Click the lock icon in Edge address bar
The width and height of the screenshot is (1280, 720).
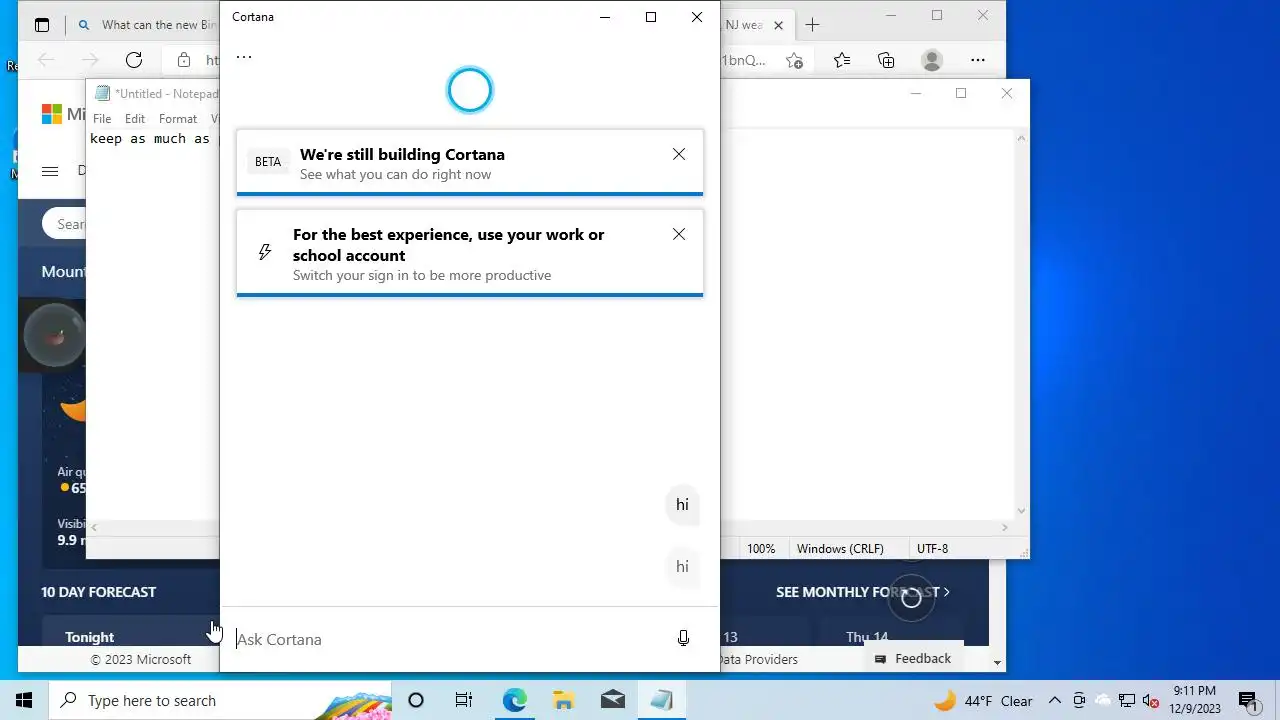point(184,60)
